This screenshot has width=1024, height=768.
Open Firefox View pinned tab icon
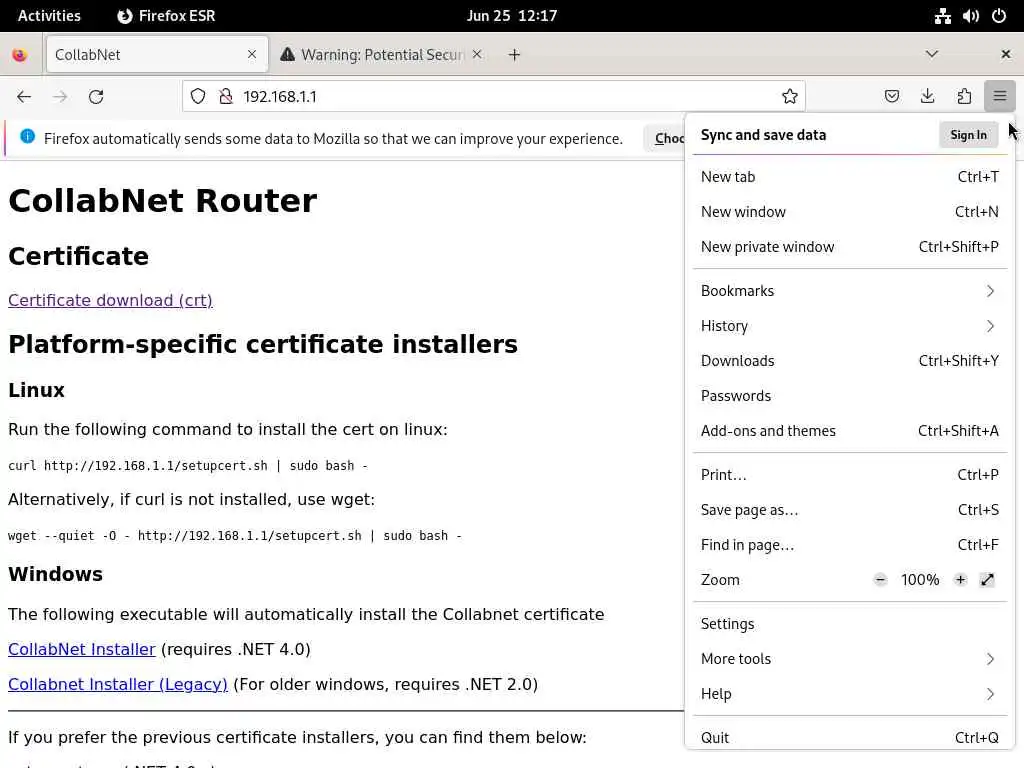[x=20, y=55]
